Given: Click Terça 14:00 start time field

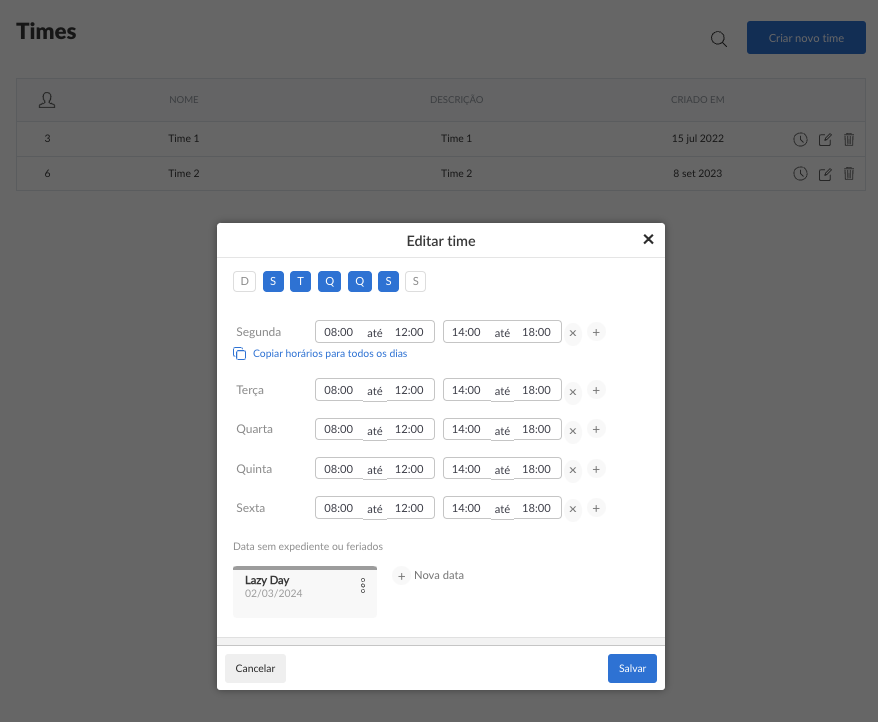Looking at the screenshot, I should click(467, 390).
